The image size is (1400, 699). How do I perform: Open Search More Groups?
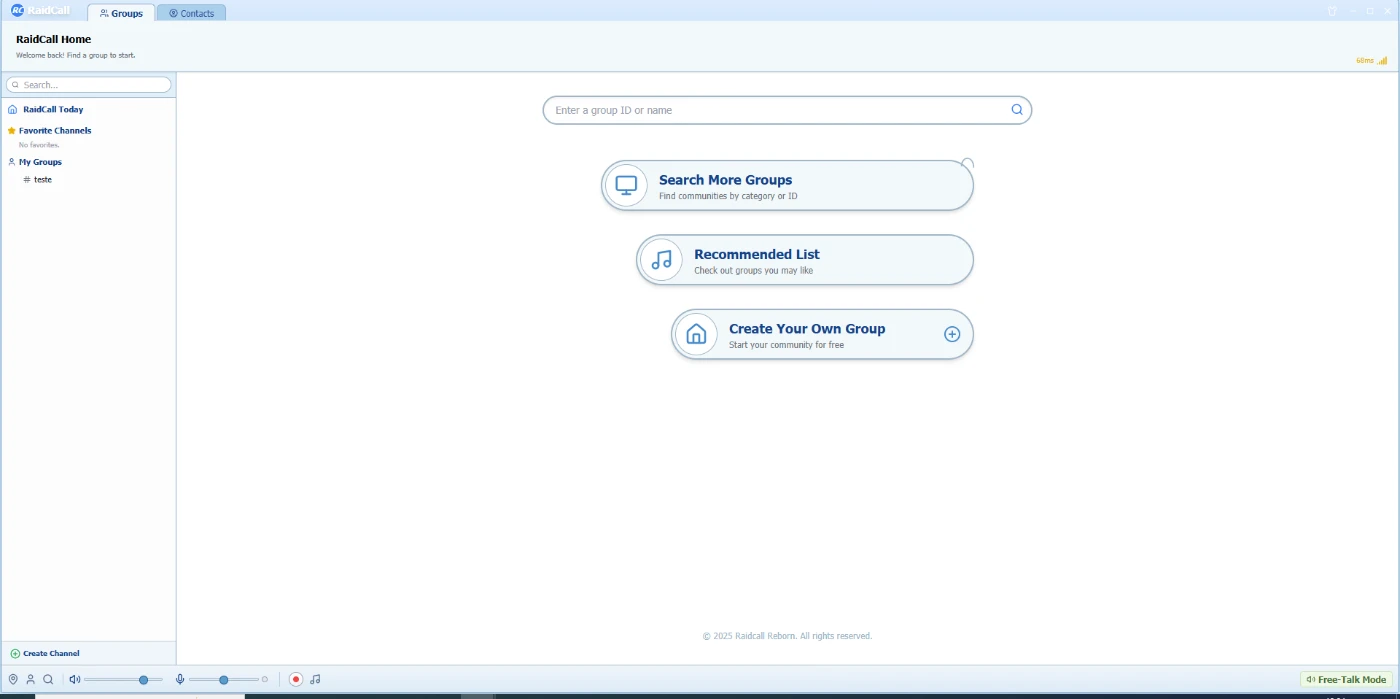tap(786, 186)
